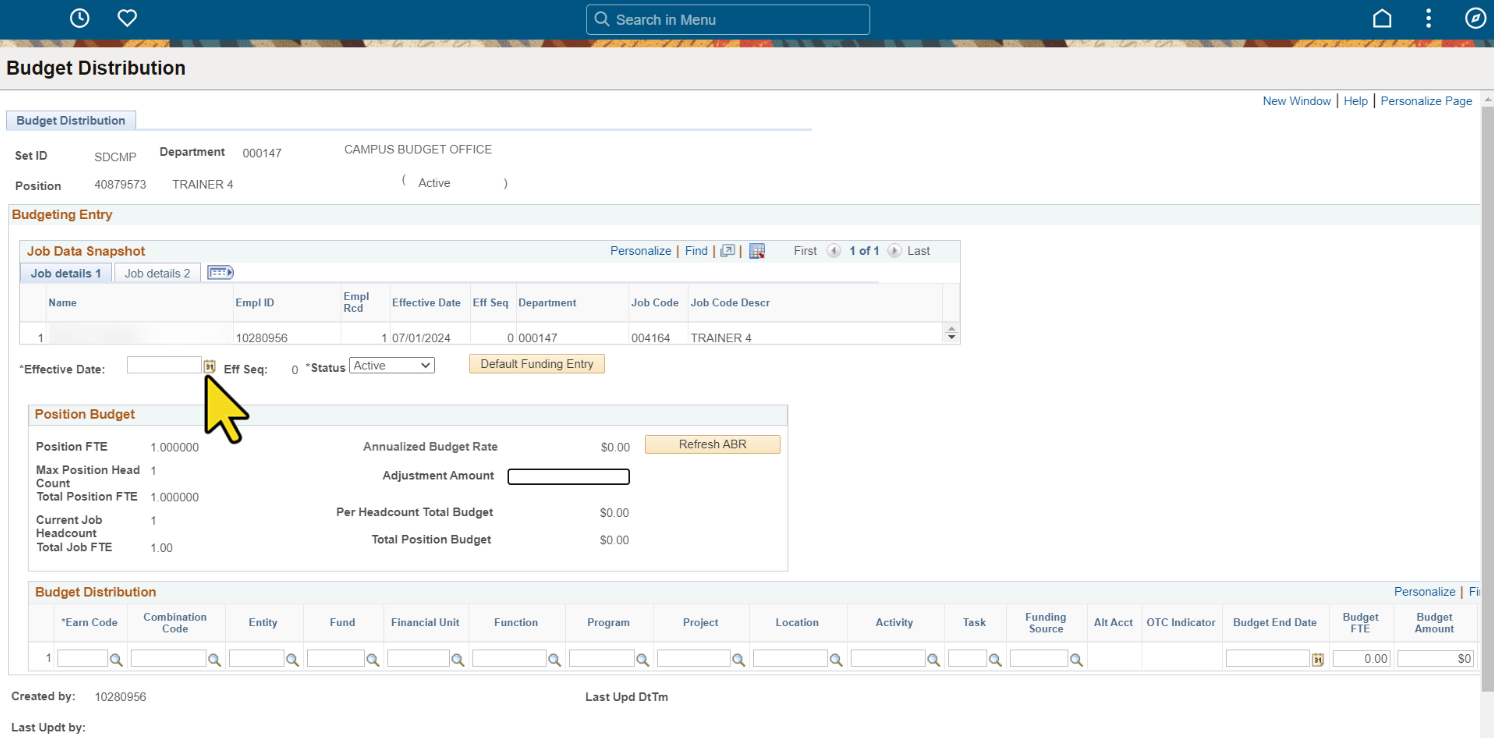Click the Default Funding Entry button
Image resolution: width=1494 pixels, height=738 pixels.
pos(537,365)
